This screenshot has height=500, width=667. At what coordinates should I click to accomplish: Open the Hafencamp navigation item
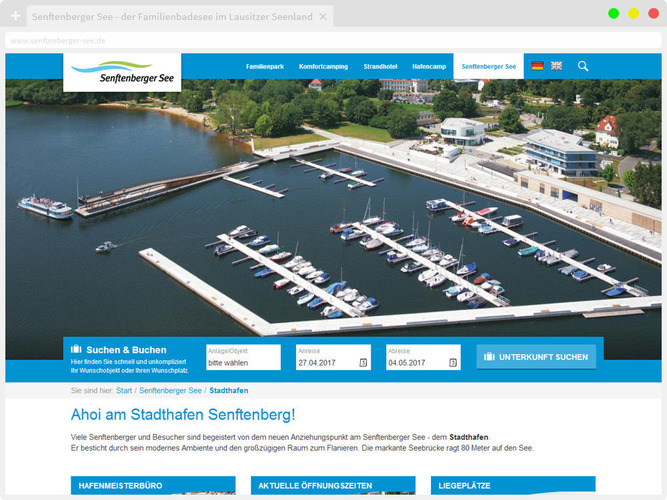(429, 66)
